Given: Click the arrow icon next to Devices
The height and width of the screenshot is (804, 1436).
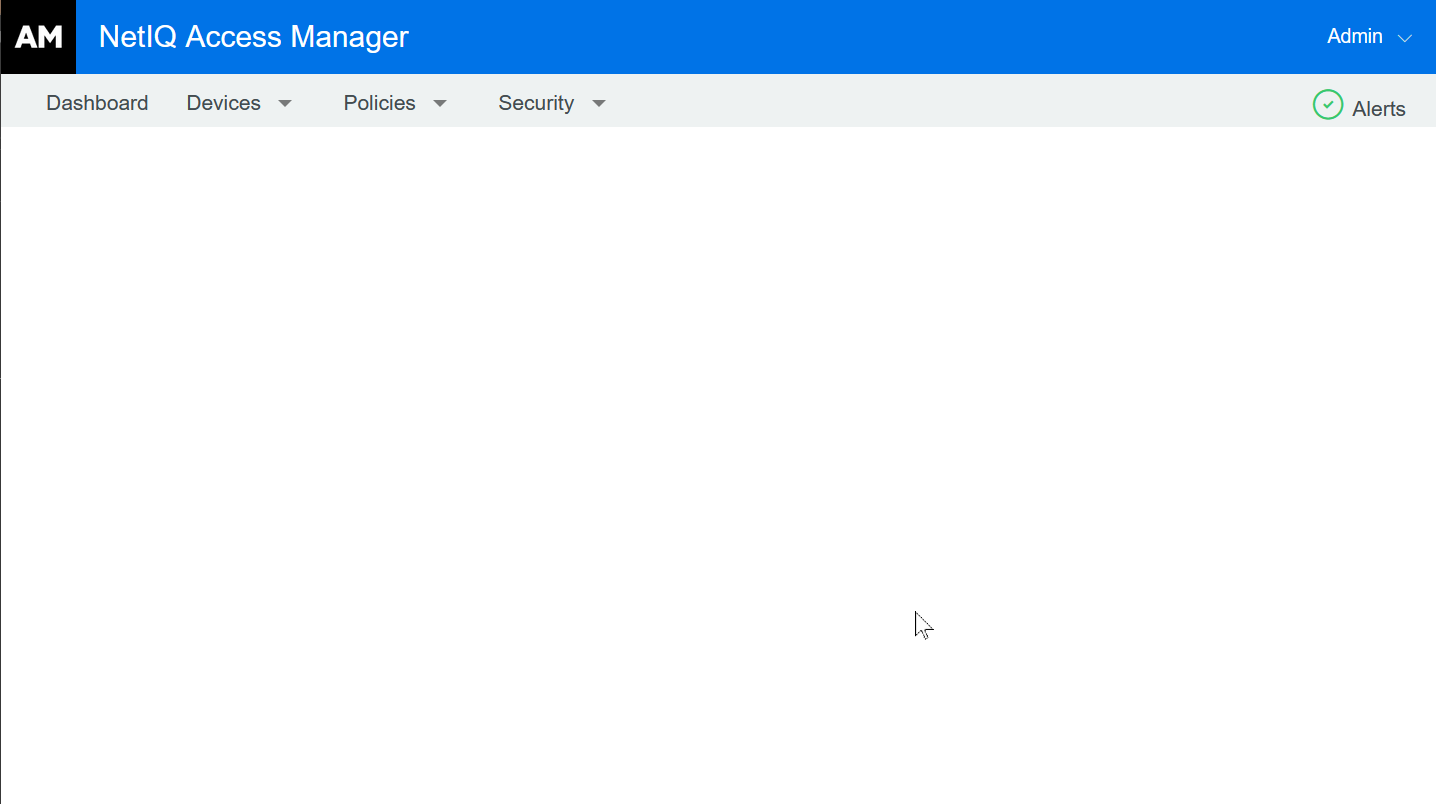Looking at the screenshot, I should pos(285,102).
